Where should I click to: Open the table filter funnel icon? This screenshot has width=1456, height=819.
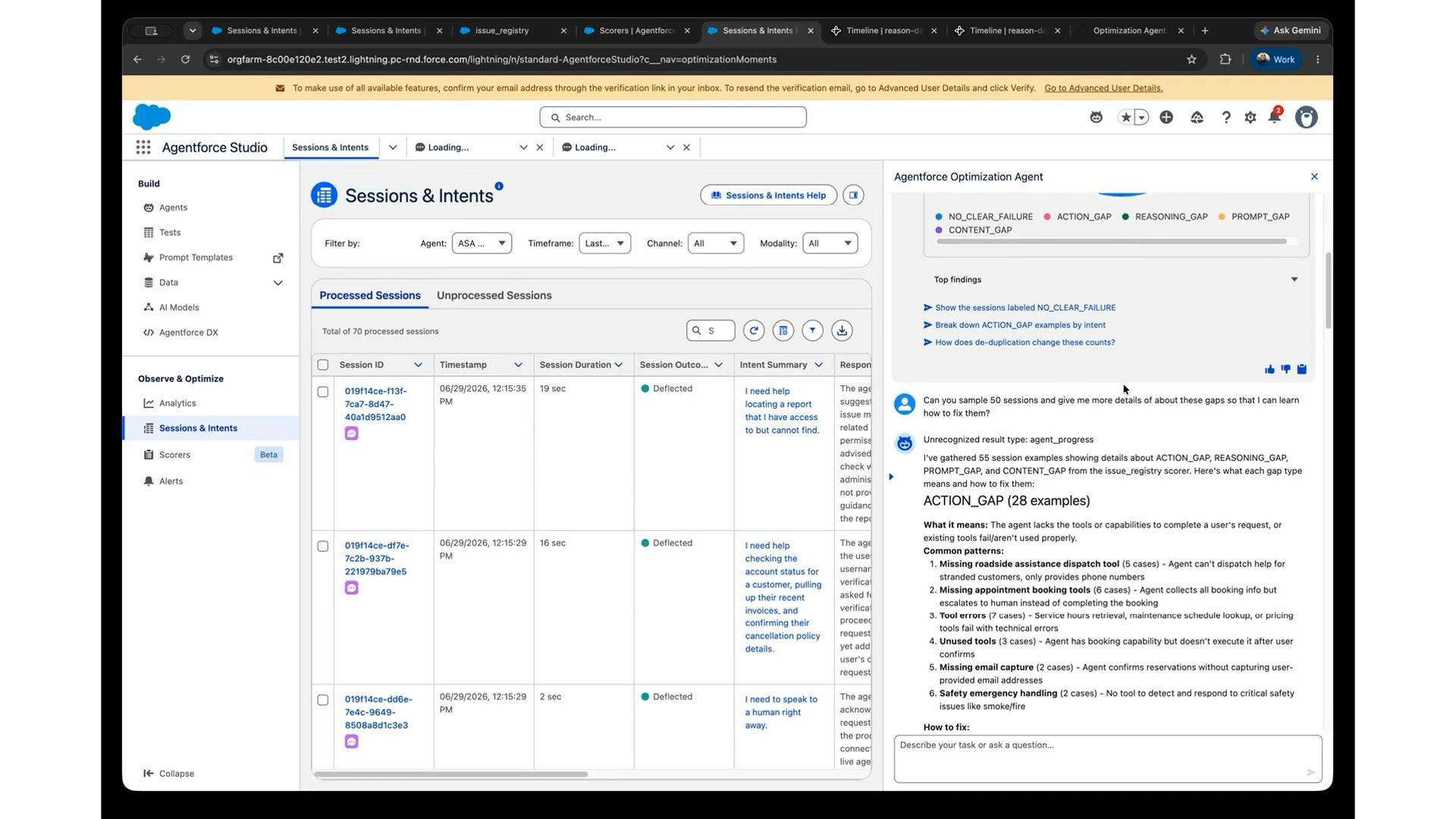tap(812, 331)
